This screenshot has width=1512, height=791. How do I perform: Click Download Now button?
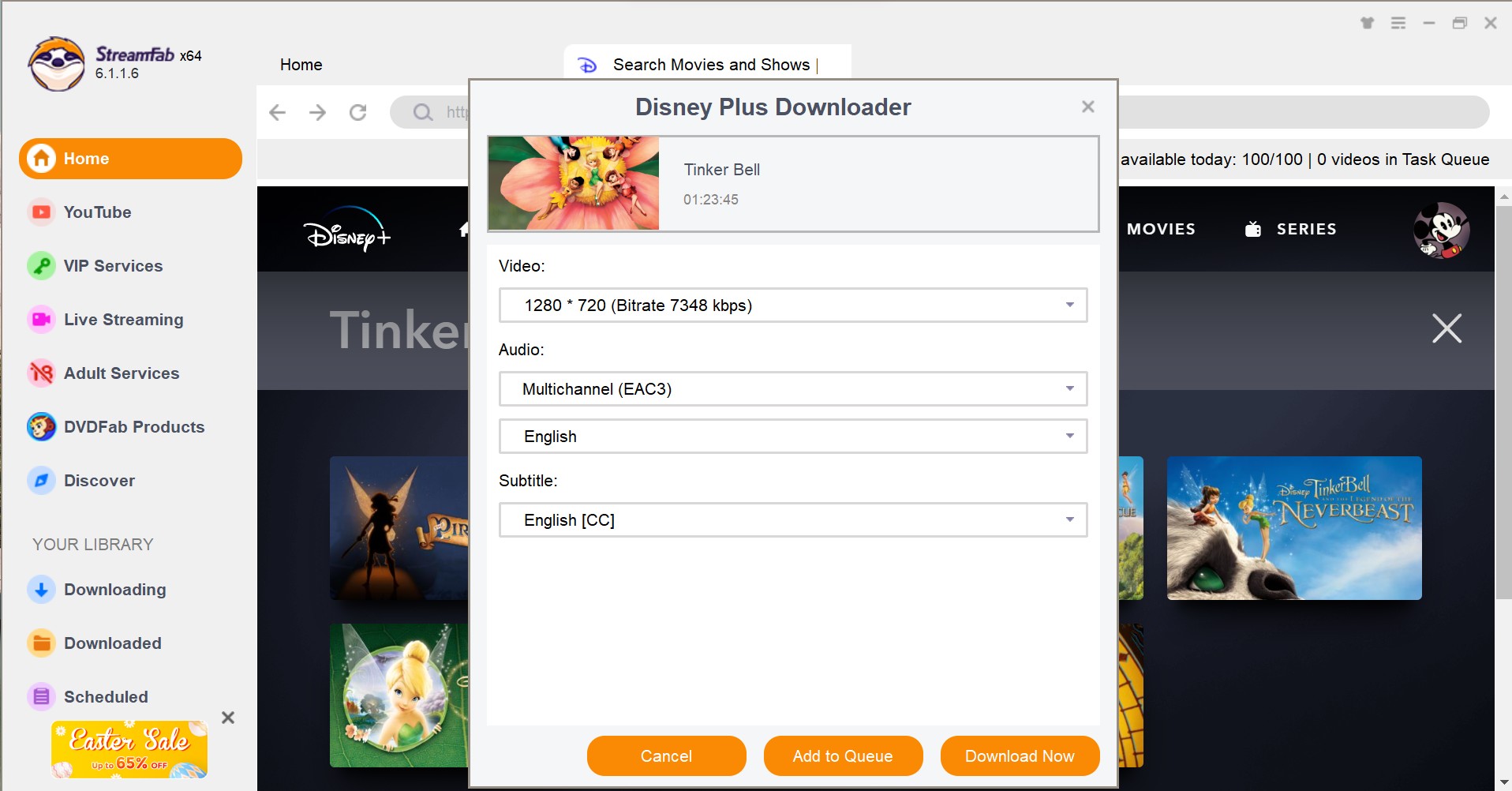[1020, 756]
